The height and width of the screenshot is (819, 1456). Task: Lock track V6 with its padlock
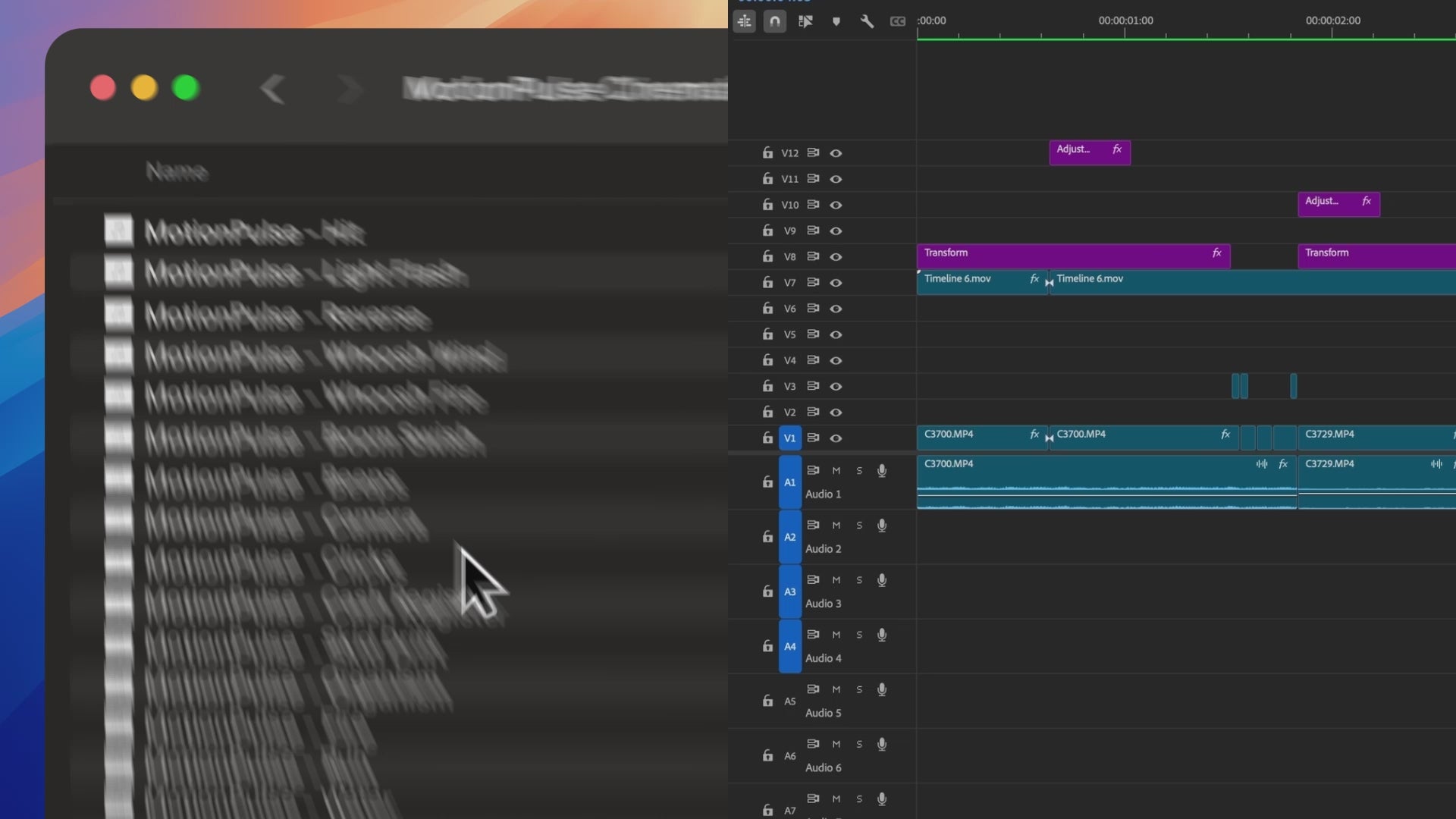point(767,308)
